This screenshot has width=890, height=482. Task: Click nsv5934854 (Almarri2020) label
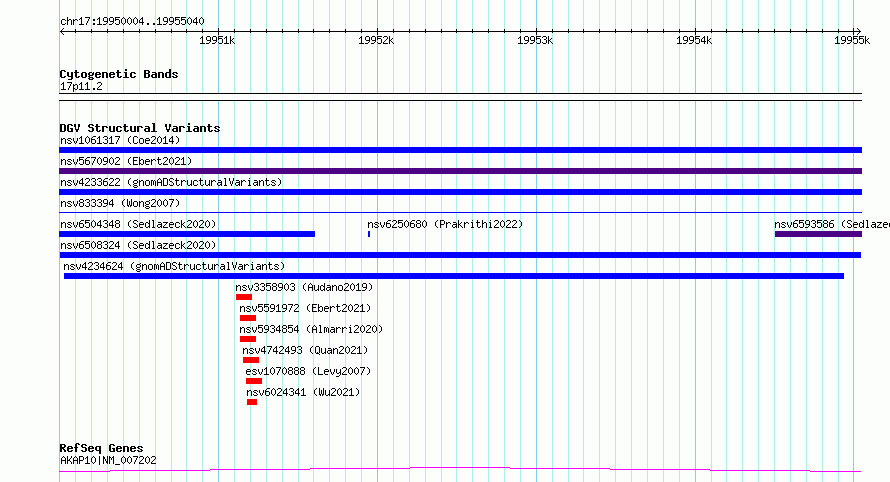(x=311, y=329)
